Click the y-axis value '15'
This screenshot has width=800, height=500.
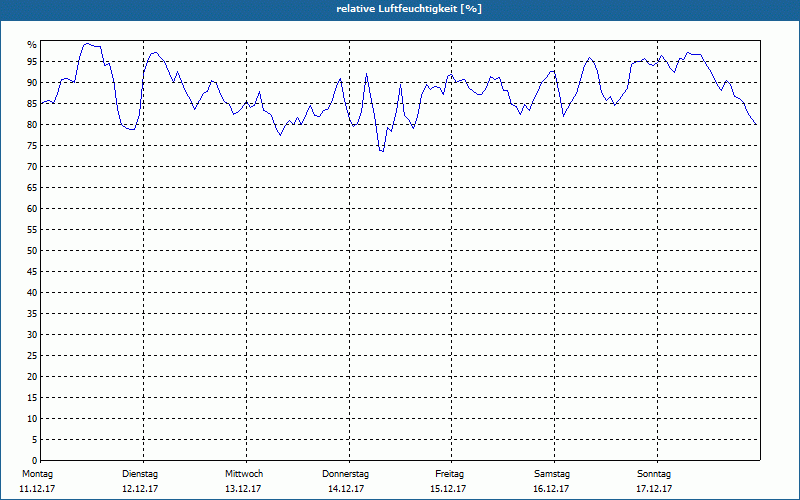(x=32, y=398)
